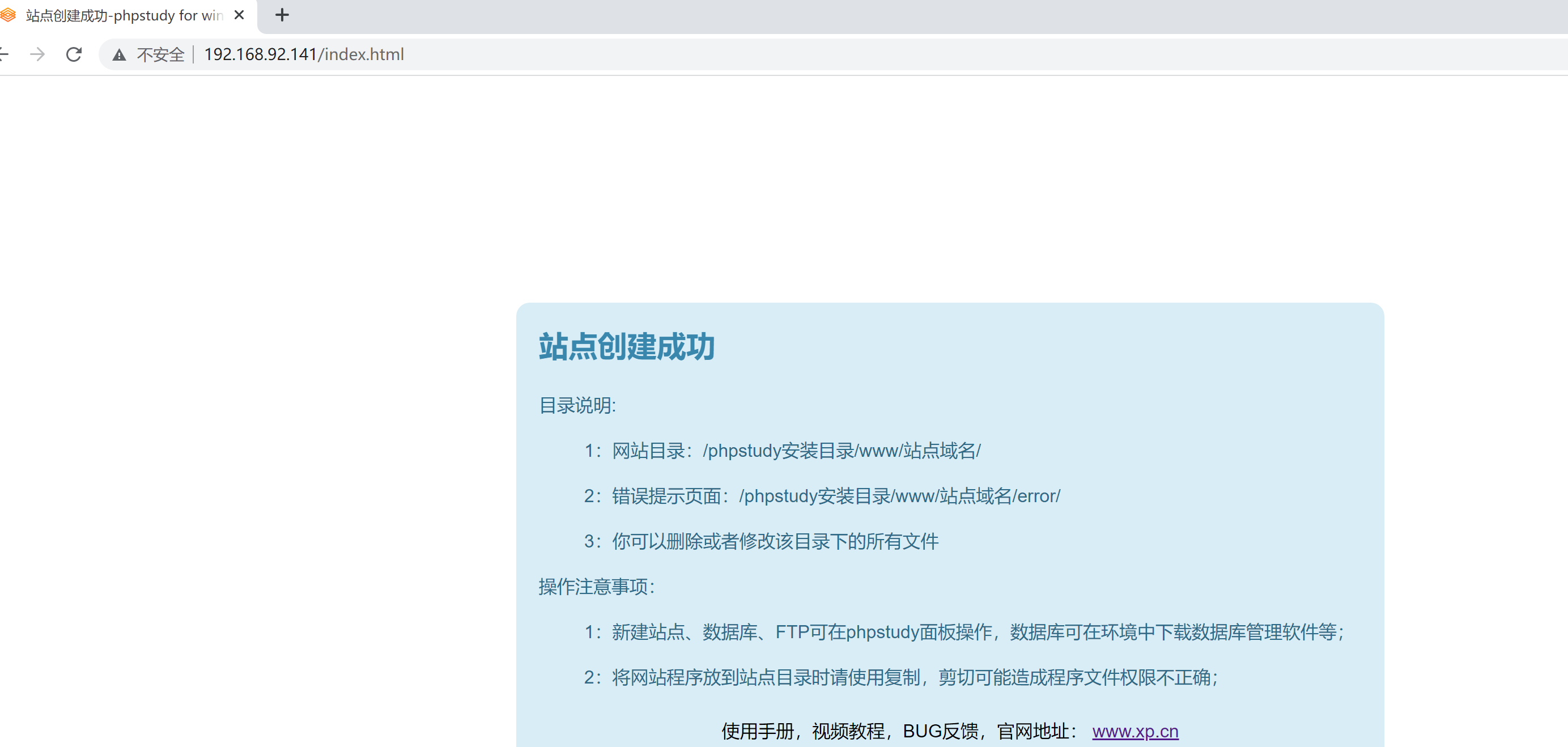This screenshot has width=1568, height=747.
Task: Click the 将网站程序放到站点目录 line
Action: coord(901,678)
